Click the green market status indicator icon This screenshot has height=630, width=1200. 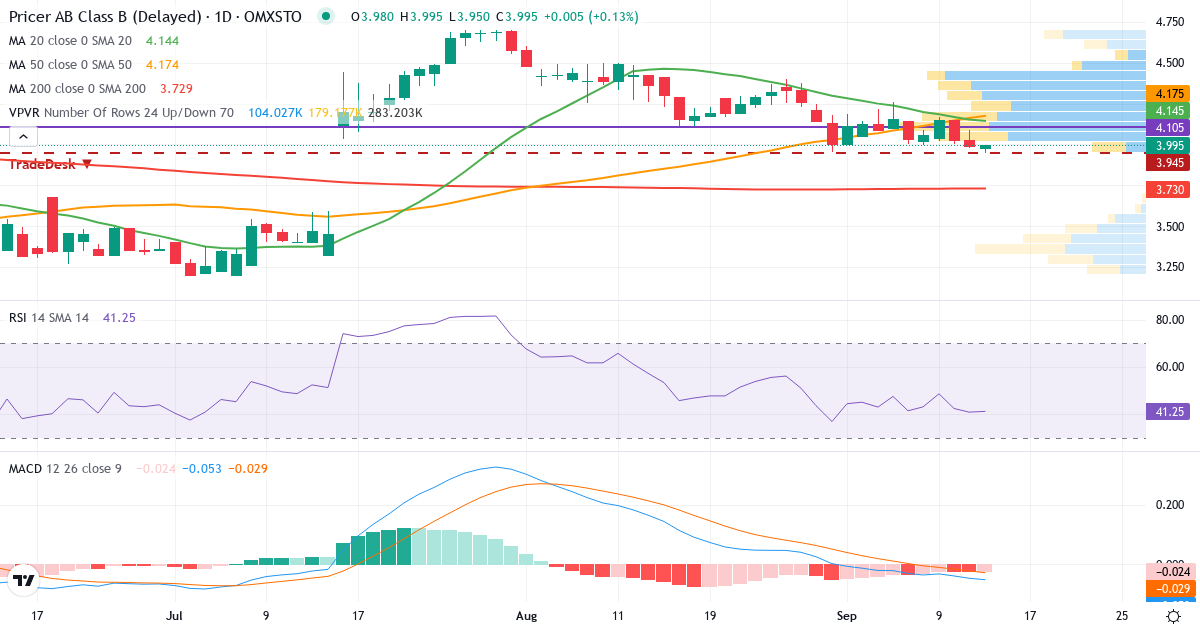326,17
